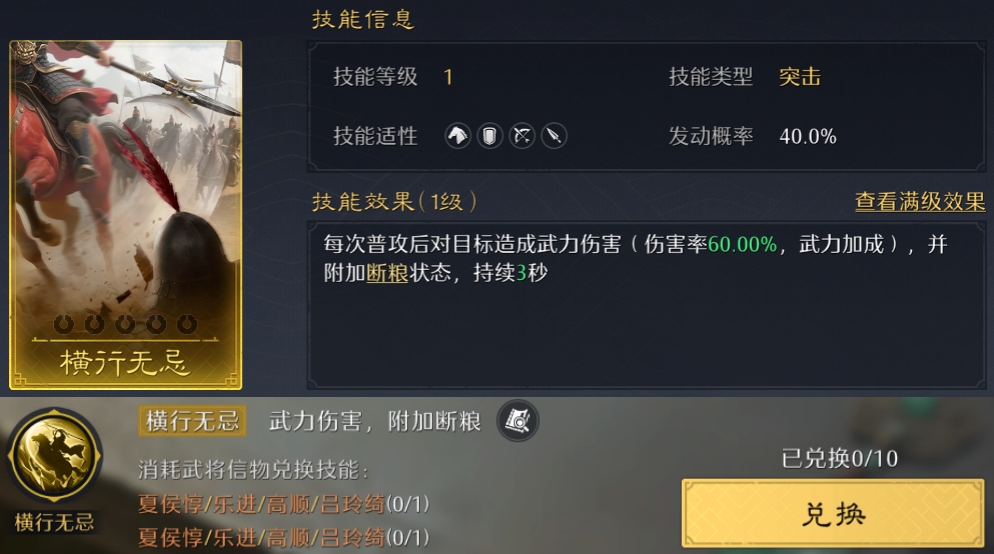The width and height of the screenshot is (994, 554).
Task: Click the shield troop aptitude icon
Action: (489, 136)
